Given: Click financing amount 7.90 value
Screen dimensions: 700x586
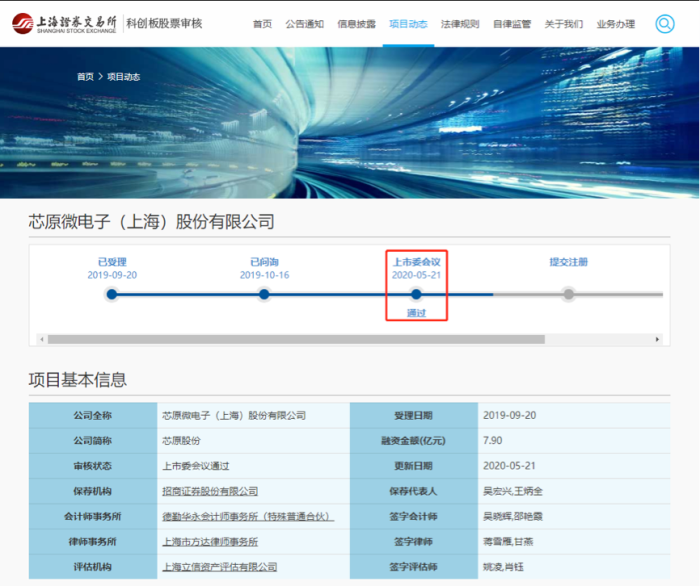Looking at the screenshot, I should [492, 441].
